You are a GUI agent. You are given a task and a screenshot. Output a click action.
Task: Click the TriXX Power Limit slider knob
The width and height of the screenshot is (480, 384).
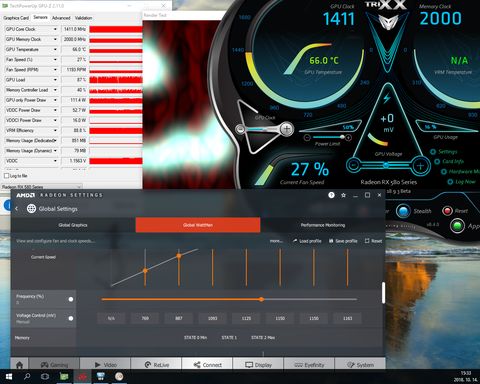[x=342, y=137]
